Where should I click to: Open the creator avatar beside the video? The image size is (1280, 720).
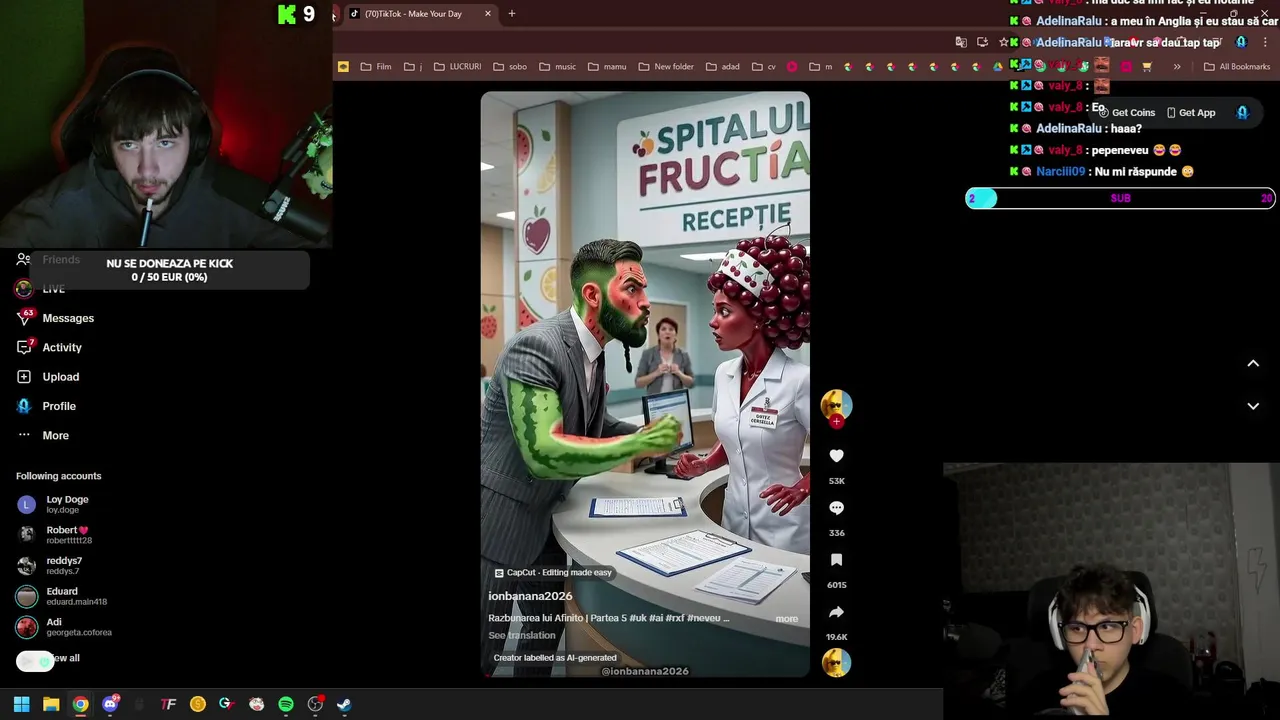[836, 404]
